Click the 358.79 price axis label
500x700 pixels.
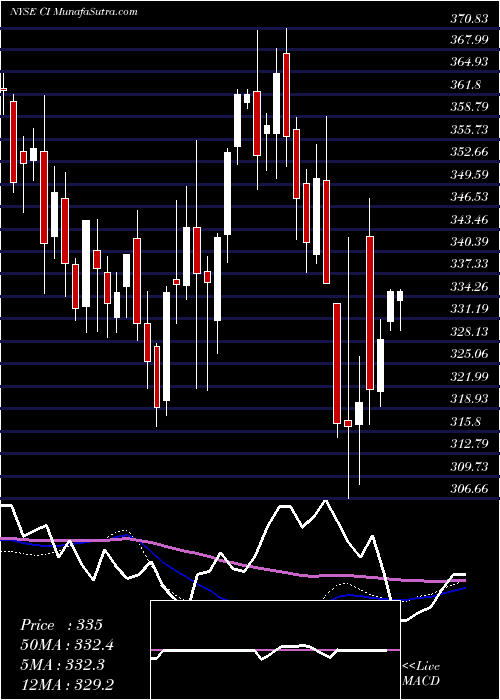click(x=469, y=107)
